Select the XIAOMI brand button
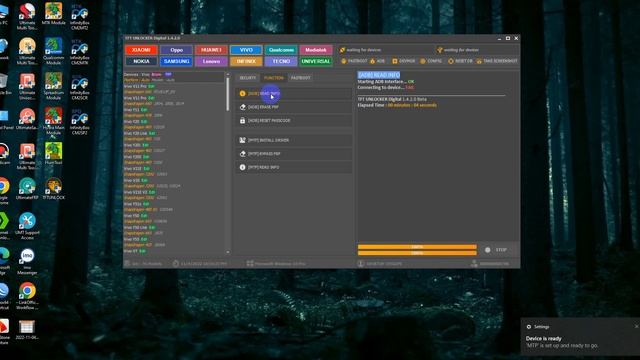 pos(141,50)
